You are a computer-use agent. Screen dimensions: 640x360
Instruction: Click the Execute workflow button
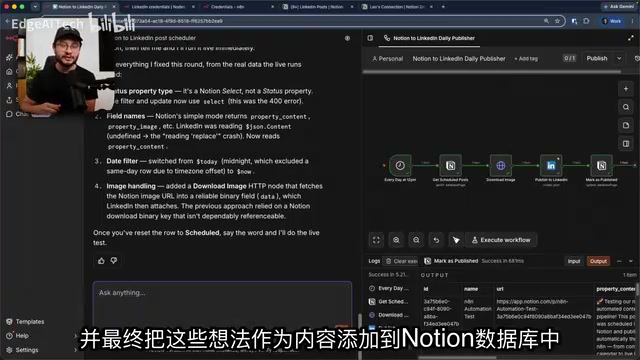(501, 240)
